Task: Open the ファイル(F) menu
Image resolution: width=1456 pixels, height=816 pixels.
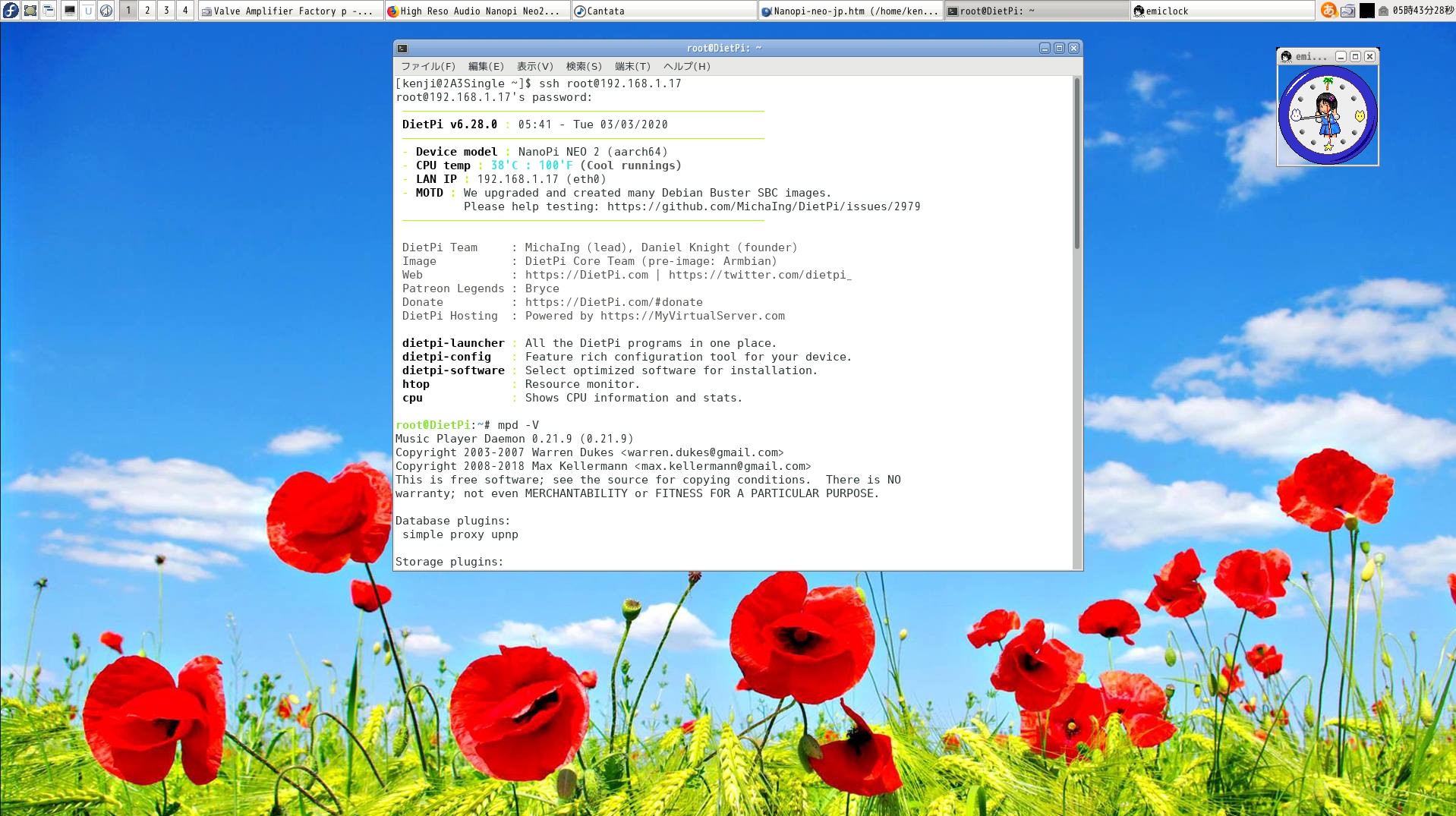Action: pyautogui.click(x=428, y=67)
